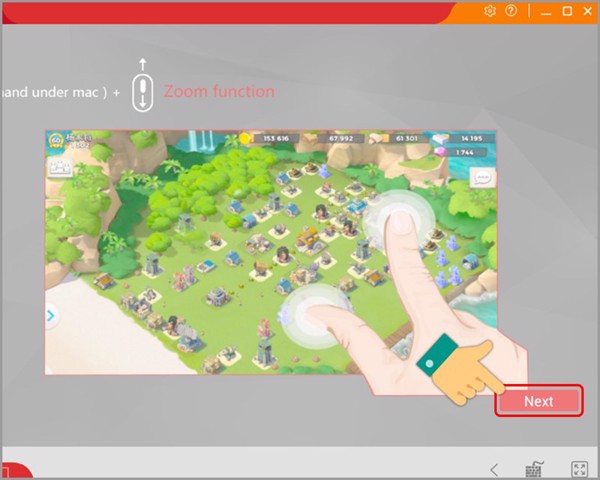Click the resource counter showing 61 301

399,138
